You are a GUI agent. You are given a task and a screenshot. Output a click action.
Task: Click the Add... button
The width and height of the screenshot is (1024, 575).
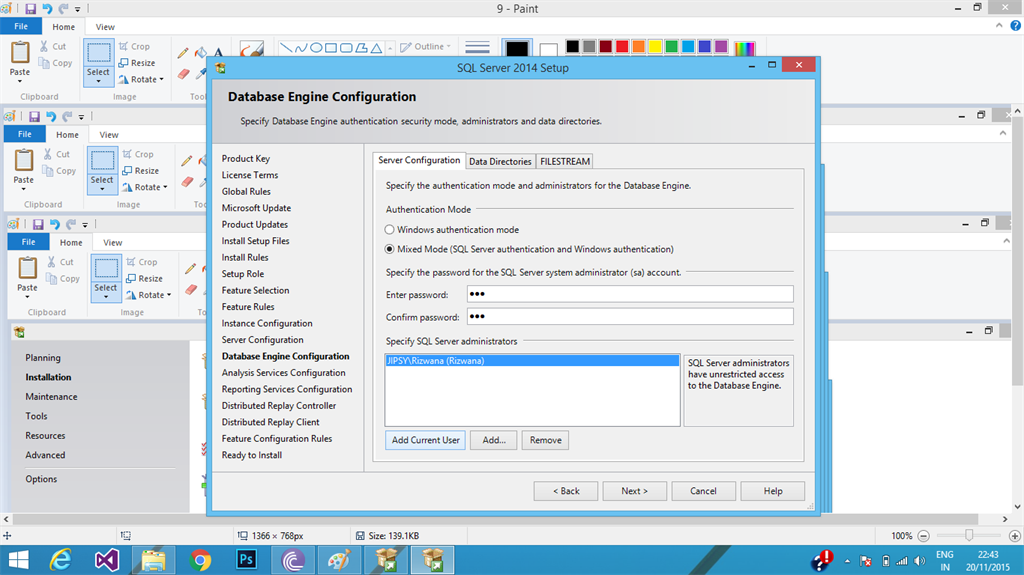tap(494, 440)
